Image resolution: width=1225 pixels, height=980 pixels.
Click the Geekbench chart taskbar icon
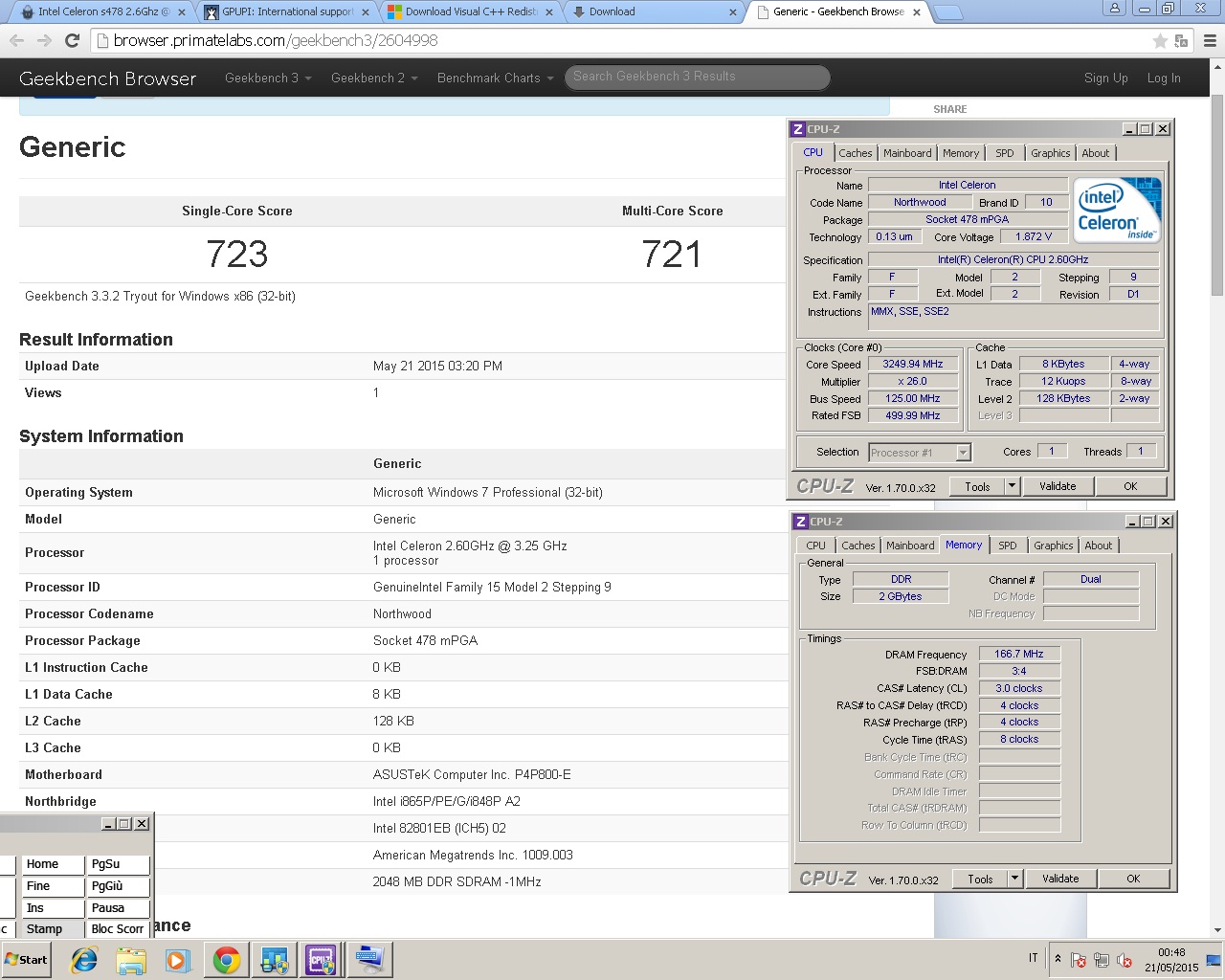tap(275, 960)
